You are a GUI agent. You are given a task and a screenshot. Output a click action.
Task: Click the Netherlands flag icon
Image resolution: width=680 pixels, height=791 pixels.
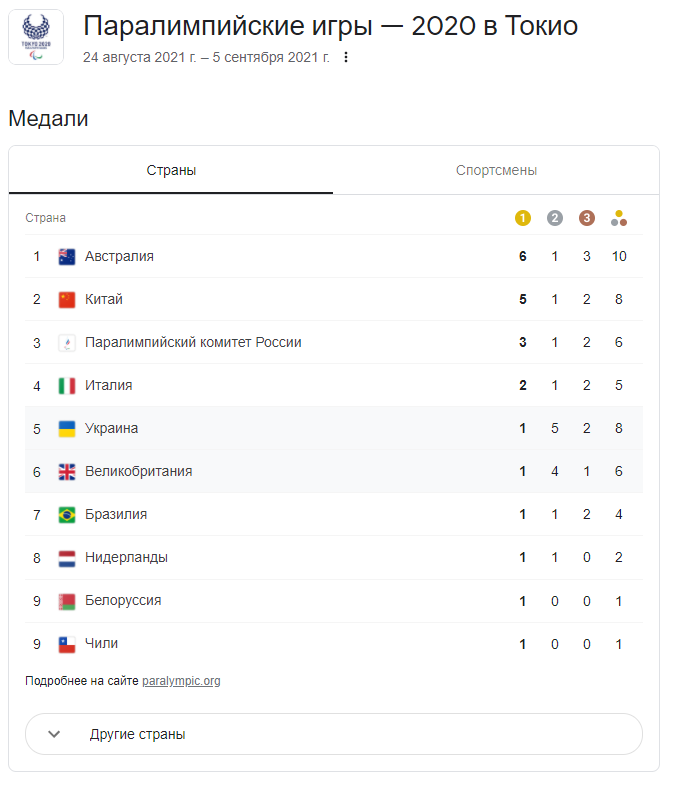(67, 557)
